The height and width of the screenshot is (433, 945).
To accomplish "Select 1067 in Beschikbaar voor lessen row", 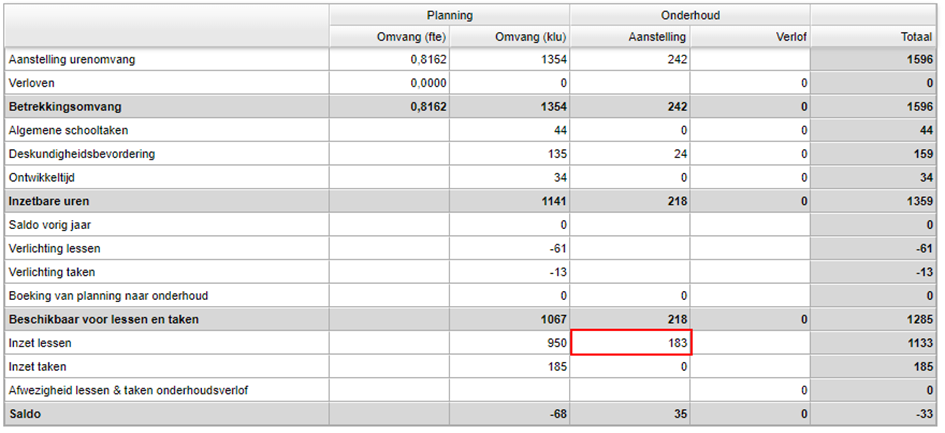I will click(x=554, y=320).
